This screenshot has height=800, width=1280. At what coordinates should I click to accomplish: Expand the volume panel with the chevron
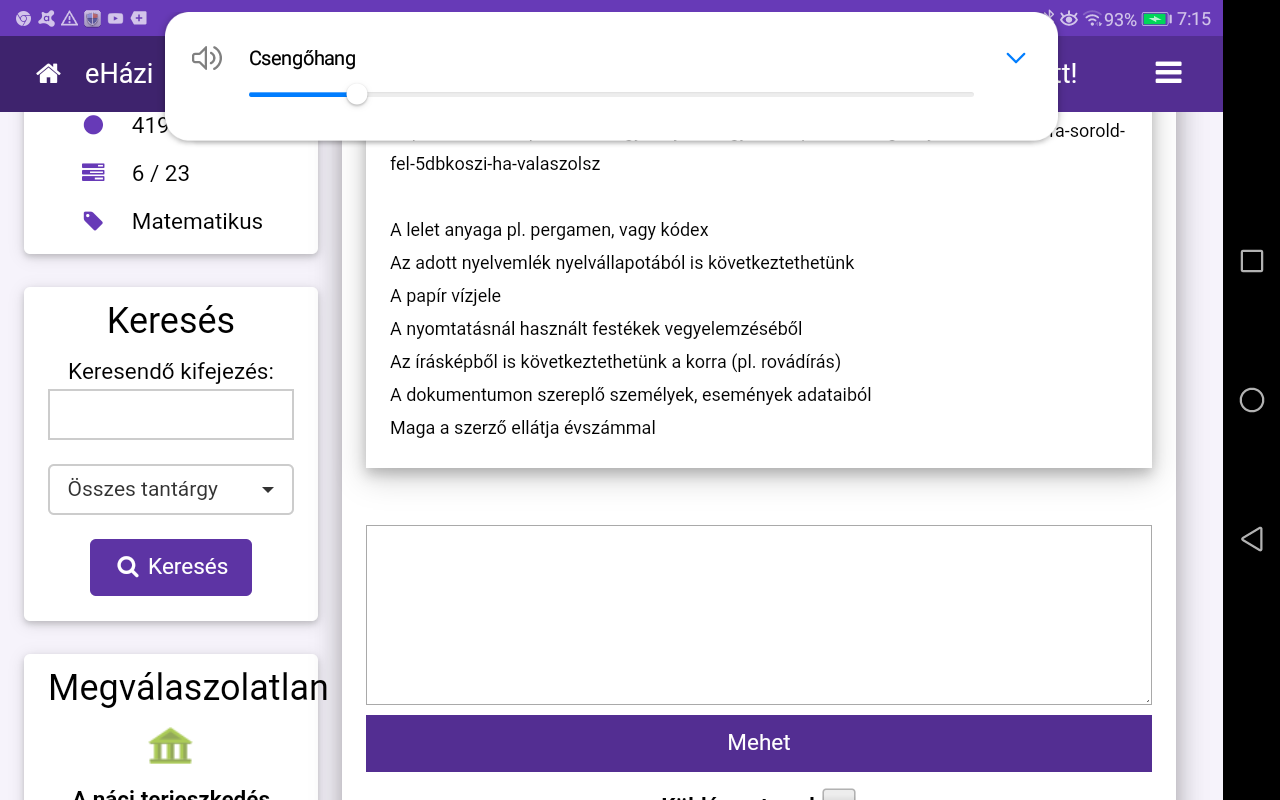point(1016,58)
